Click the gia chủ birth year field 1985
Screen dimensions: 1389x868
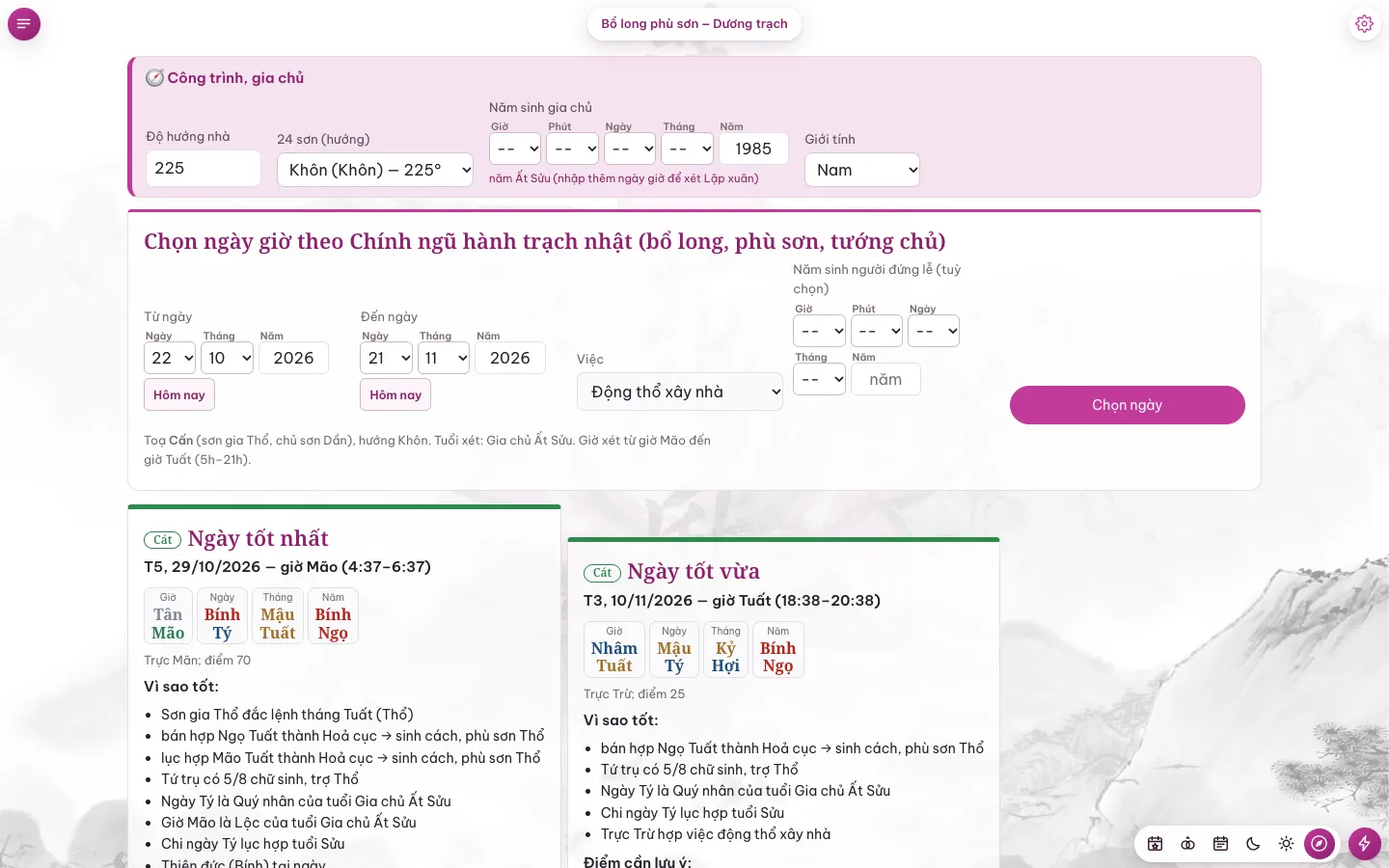click(753, 149)
